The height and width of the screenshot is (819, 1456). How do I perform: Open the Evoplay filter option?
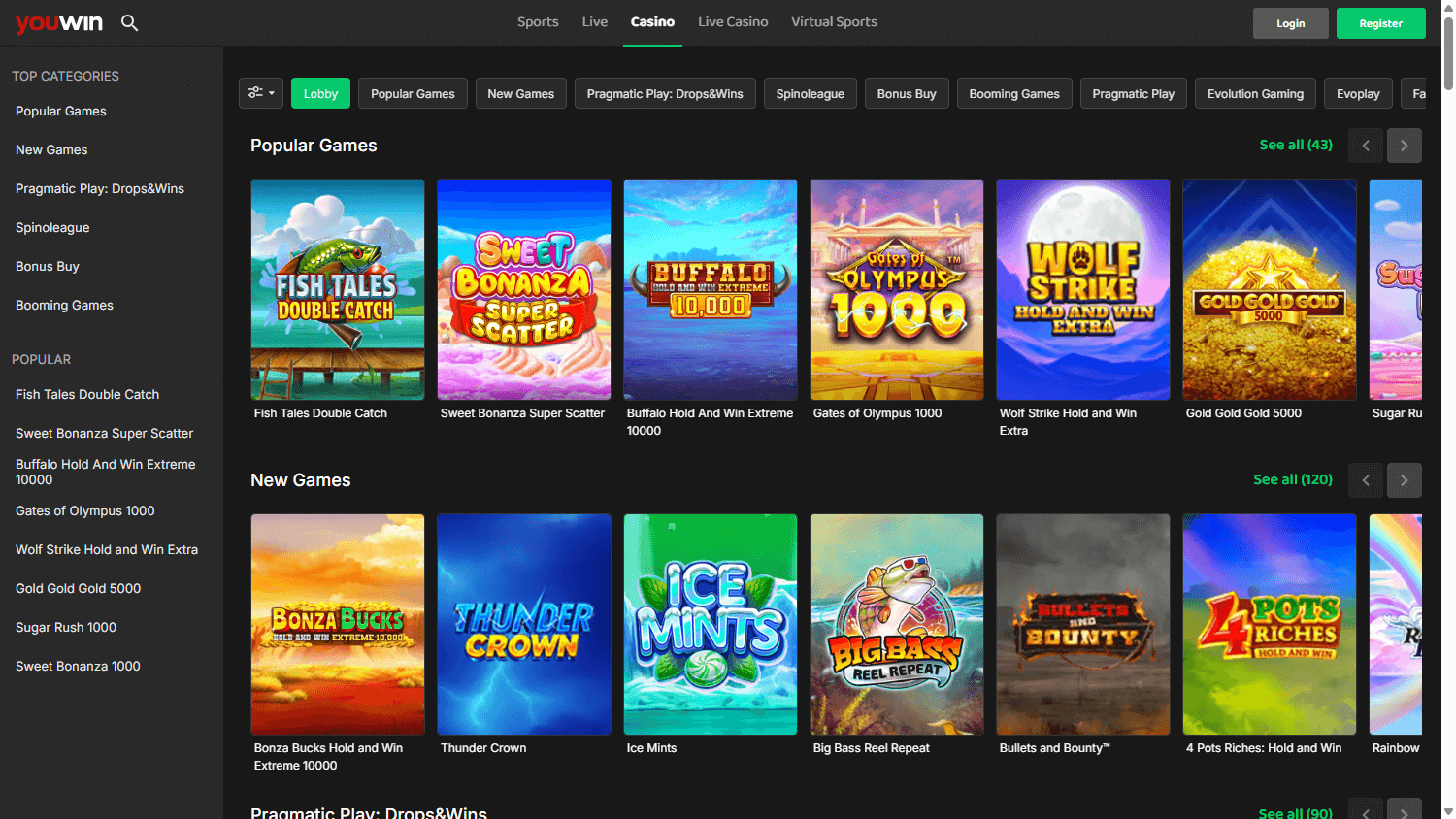point(1358,93)
